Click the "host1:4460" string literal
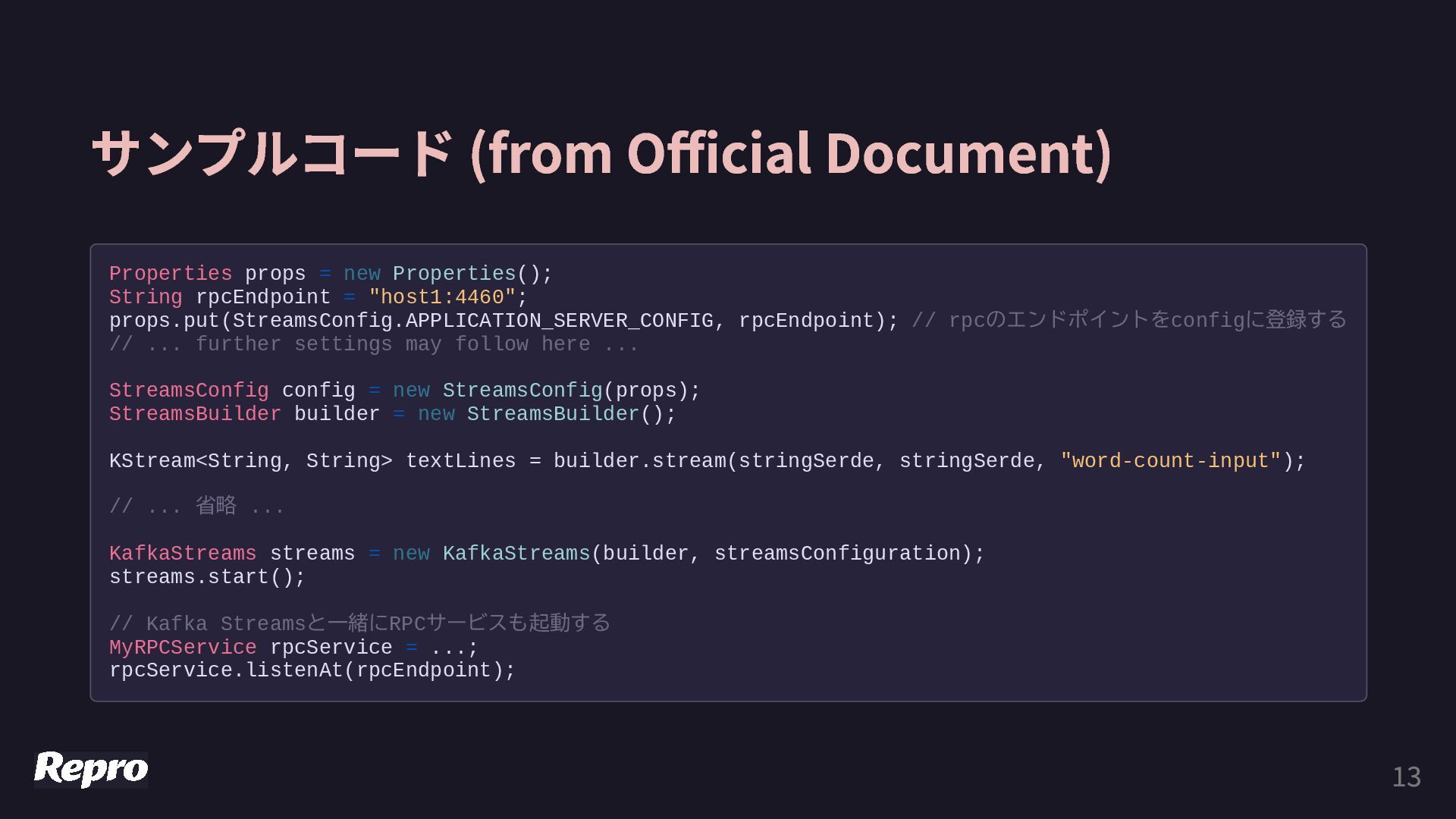Screen dimensions: 1456x819 pos(441,297)
